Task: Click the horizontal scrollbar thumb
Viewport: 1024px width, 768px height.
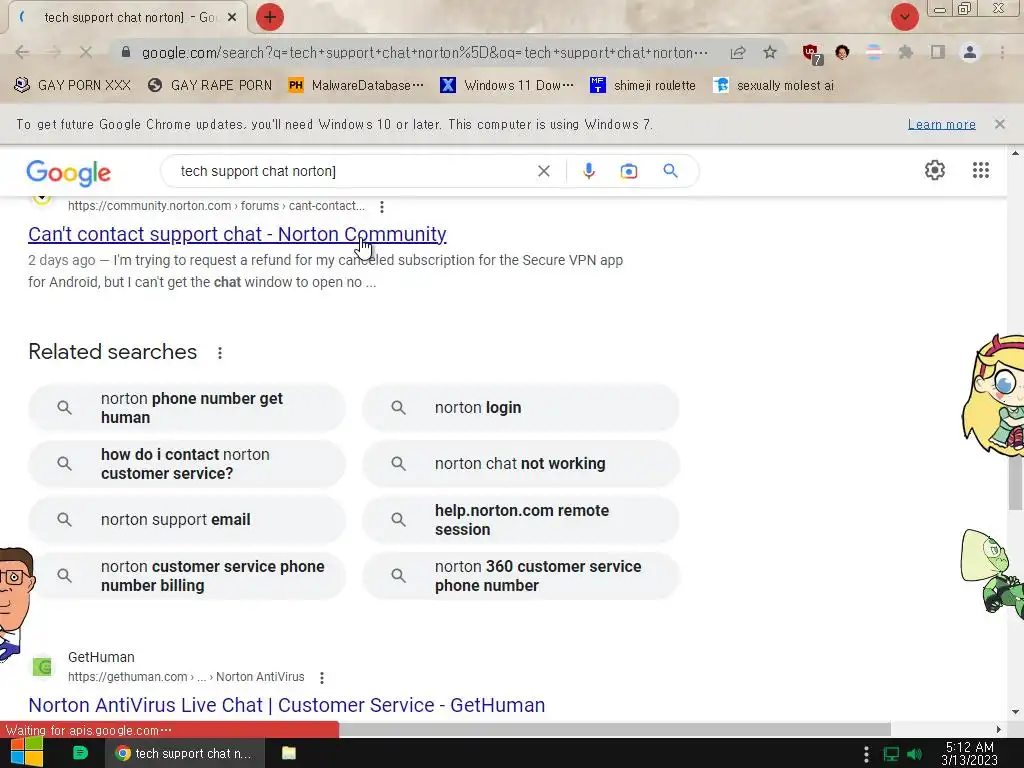Action: click(x=614, y=729)
